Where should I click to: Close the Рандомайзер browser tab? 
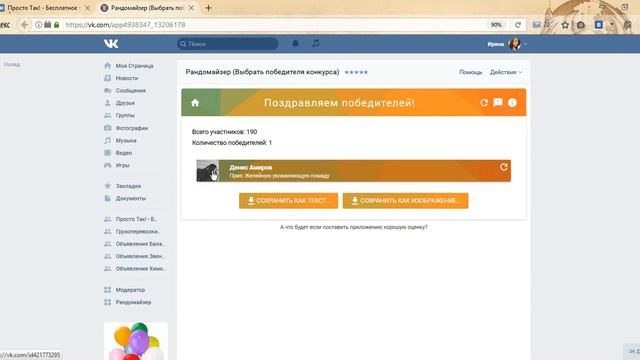click(191, 8)
